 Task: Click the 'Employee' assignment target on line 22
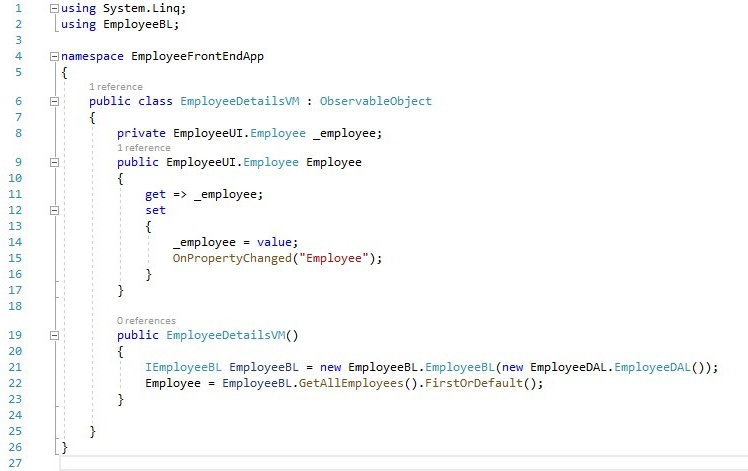pyautogui.click(x=173, y=383)
